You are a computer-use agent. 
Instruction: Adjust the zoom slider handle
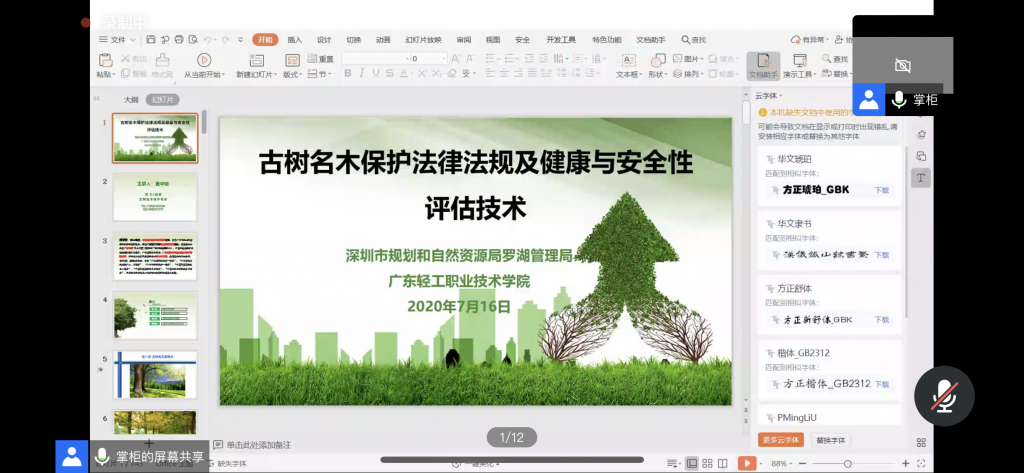pyautogui.click(x=848, y=463)
